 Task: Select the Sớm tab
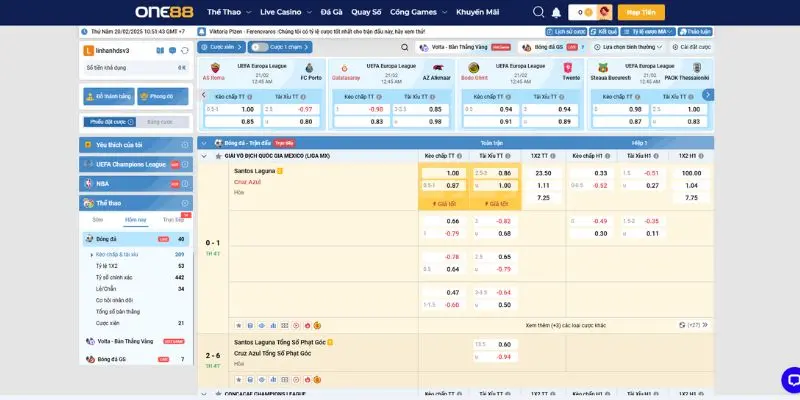tap(97, 220)
